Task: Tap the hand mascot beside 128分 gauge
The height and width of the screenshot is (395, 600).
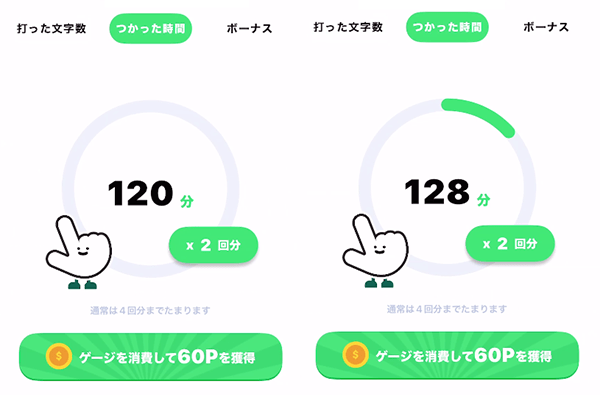Action: coord(375,250)
